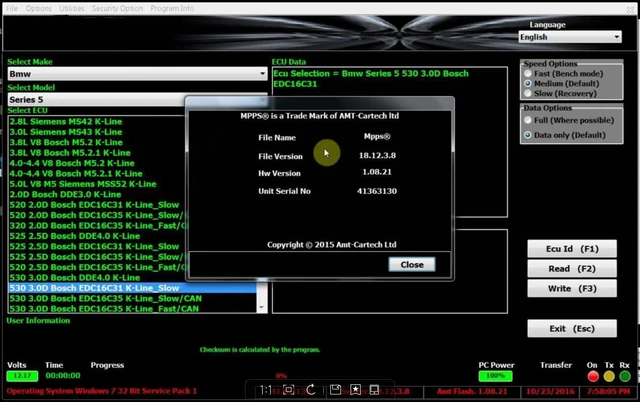Image resolution: width=640 pixels, height=402 pixels.
Task: Click the layout icon right of star icon
Action: 374,390
